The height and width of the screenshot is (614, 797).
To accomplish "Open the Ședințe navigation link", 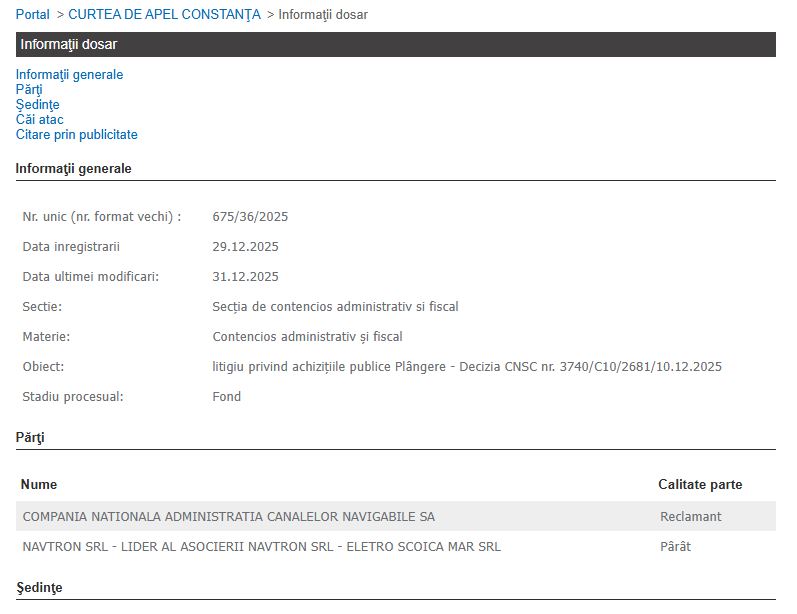I will [37, 105].
